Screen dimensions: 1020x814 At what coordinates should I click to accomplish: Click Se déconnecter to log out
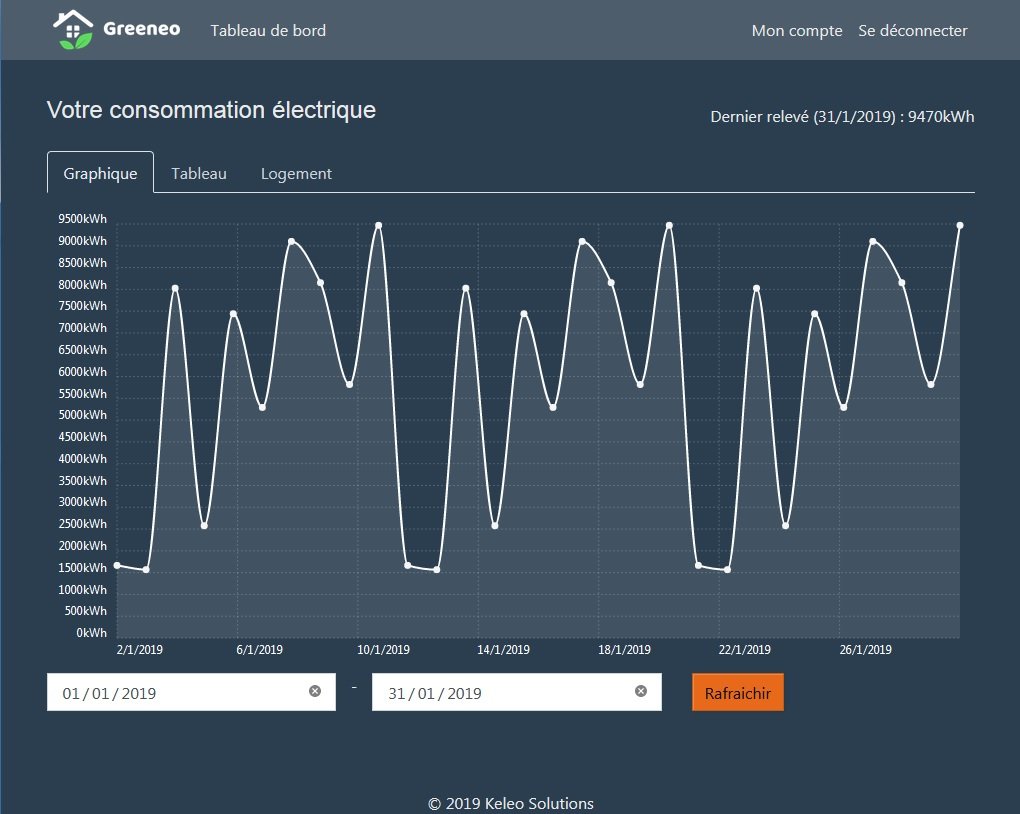[x=913, y=31]
